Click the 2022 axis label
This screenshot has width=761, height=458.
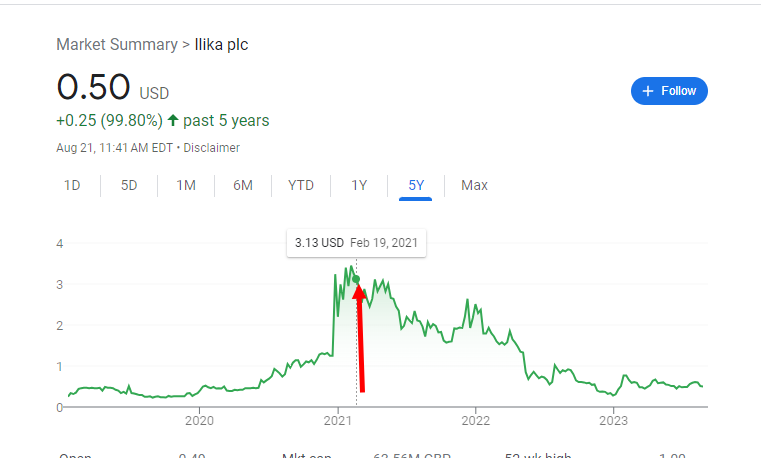coord(476,421)
